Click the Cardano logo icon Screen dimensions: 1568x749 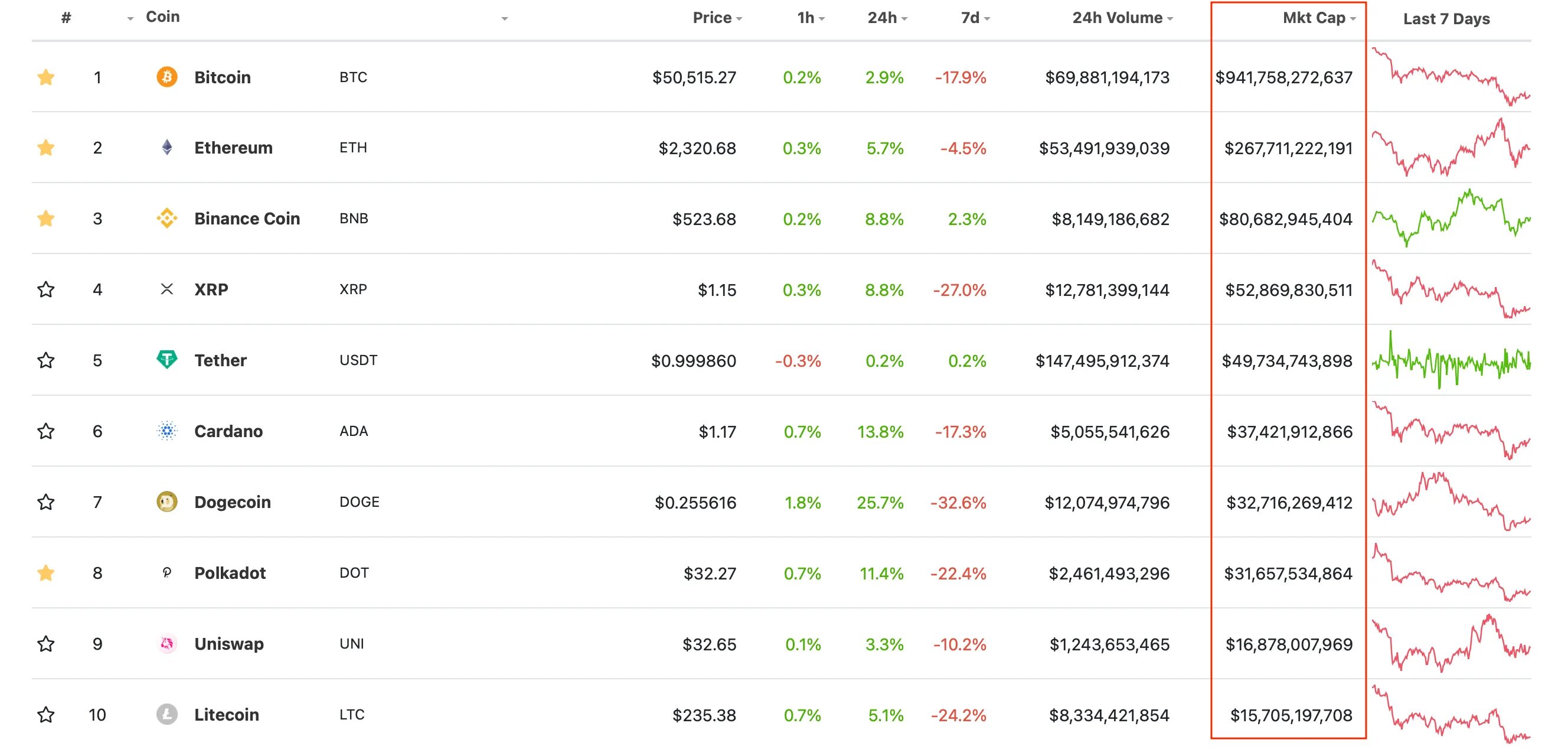[x=167, y=431]
